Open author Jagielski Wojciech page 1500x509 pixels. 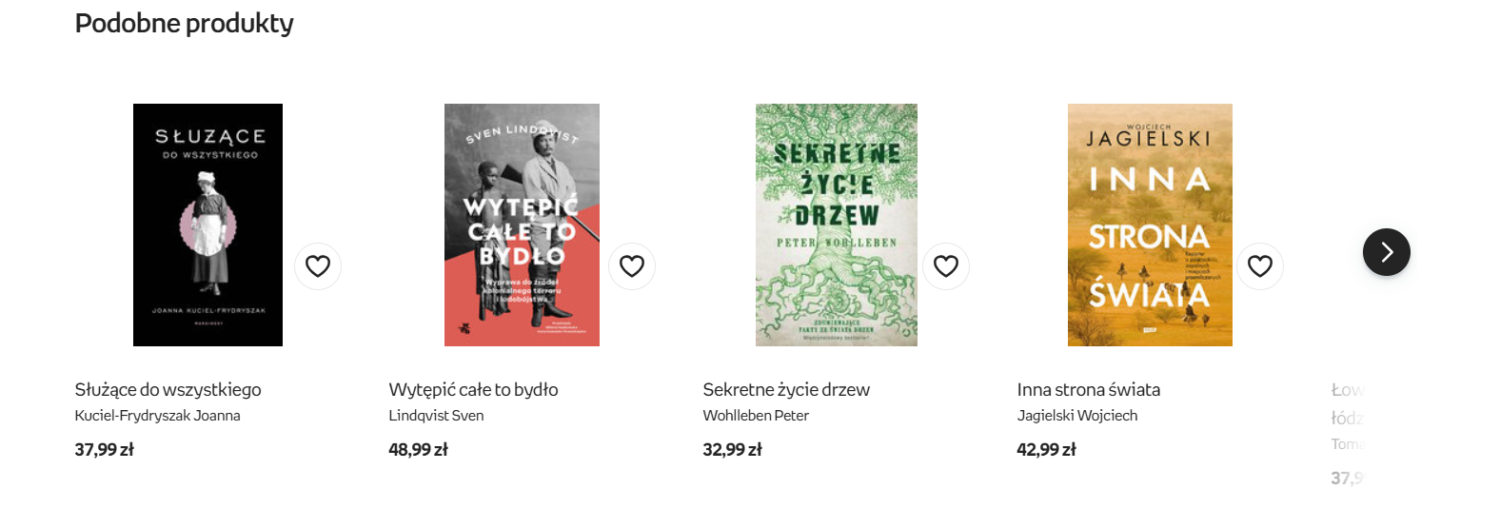(x=1077, y=416)
